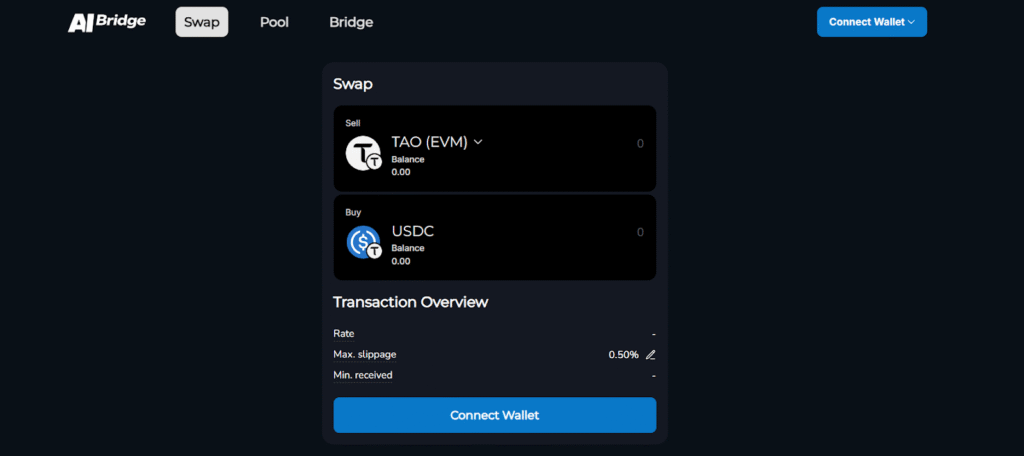This screenshot has height=456, width=1024.
Task: Go to the Bridge tab
Action: coord(351,22)
